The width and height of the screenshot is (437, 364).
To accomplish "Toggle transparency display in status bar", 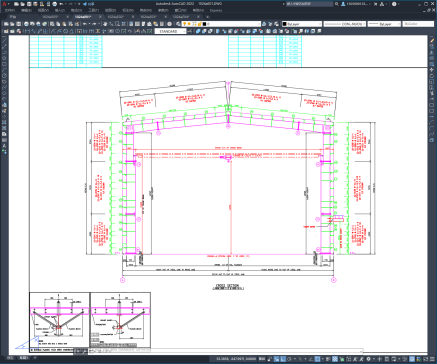I will [x=335, y=359].
